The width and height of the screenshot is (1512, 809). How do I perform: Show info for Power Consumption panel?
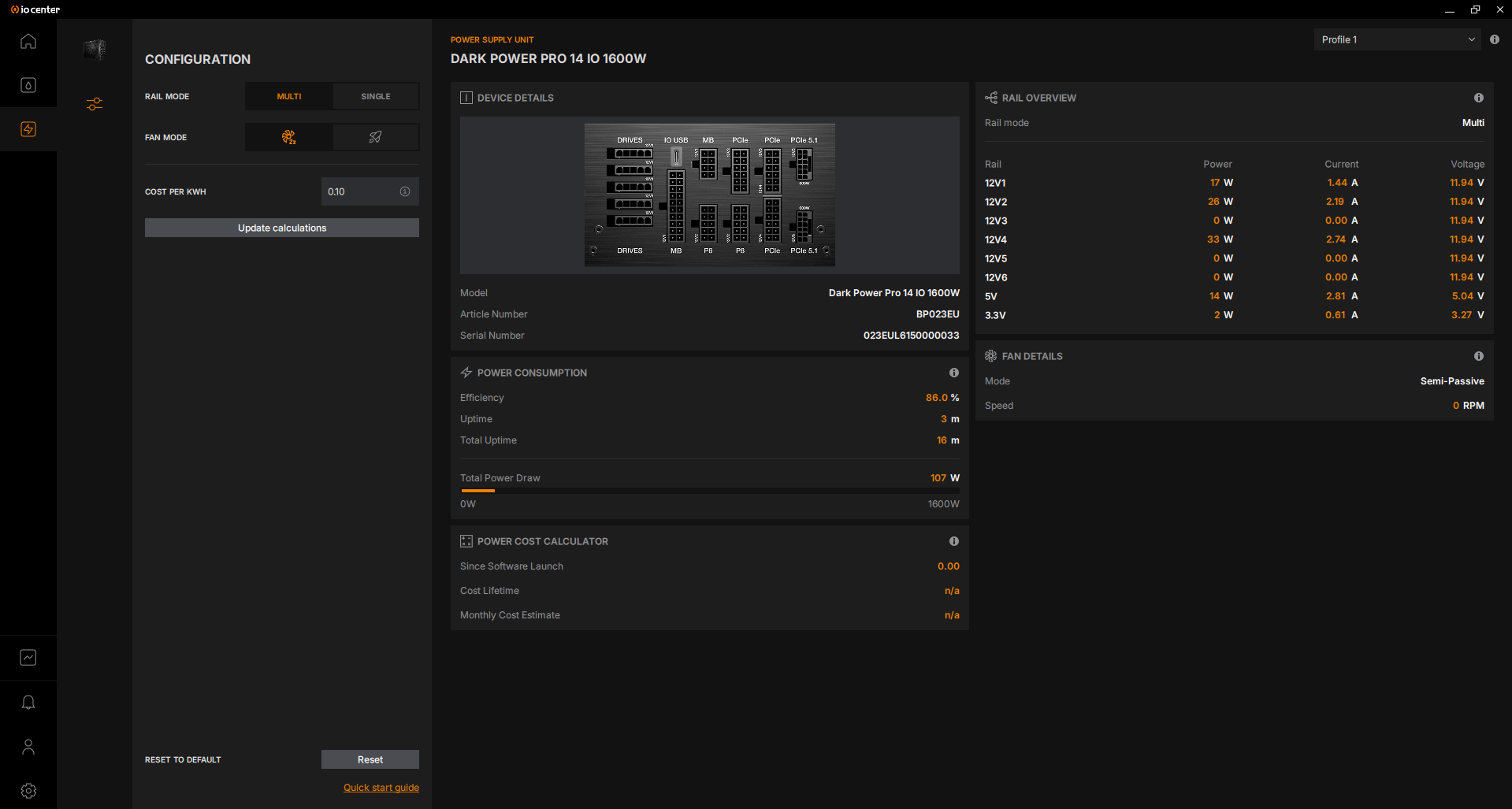pos(954,373)
